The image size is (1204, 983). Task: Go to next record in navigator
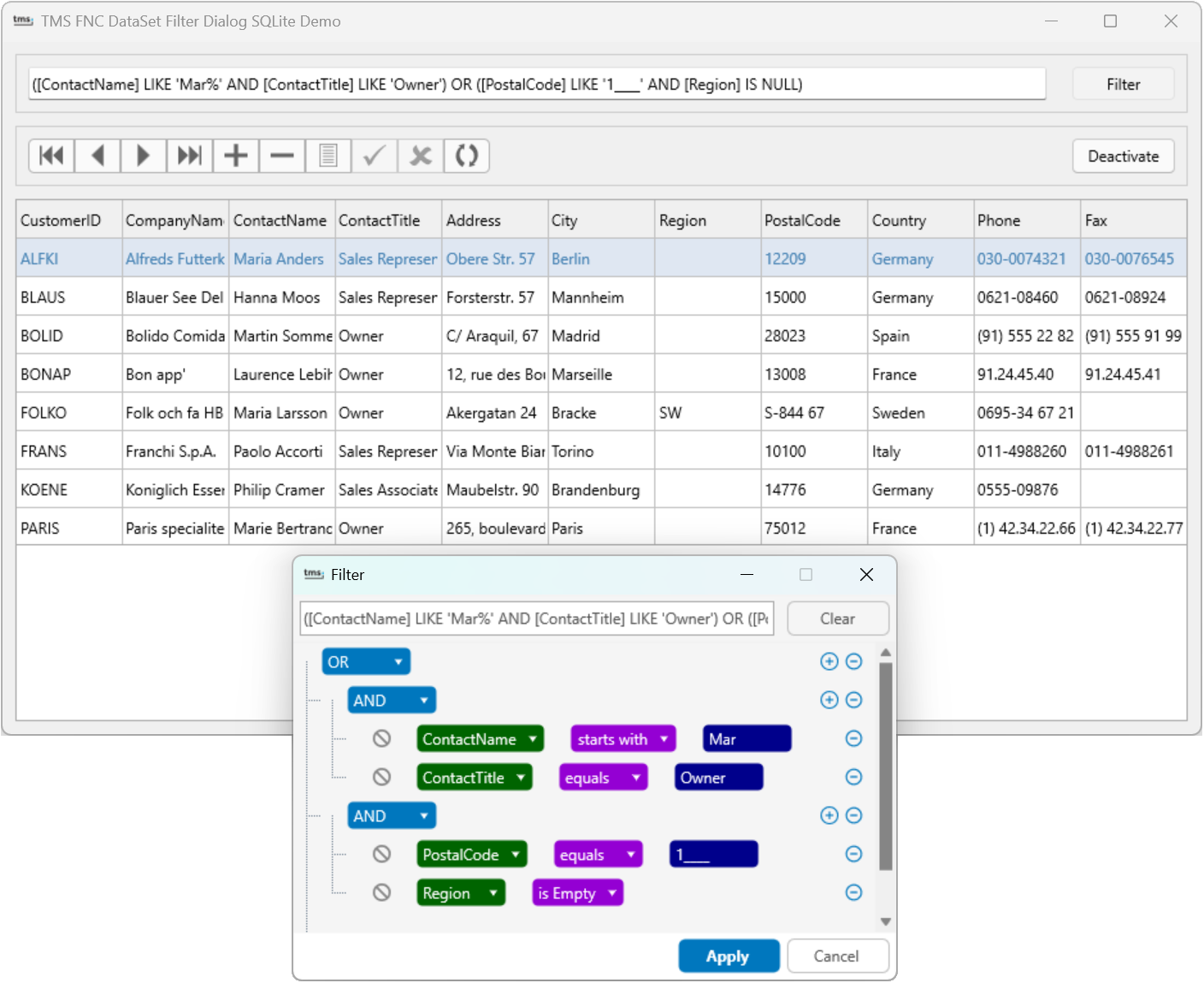[144, 156]
